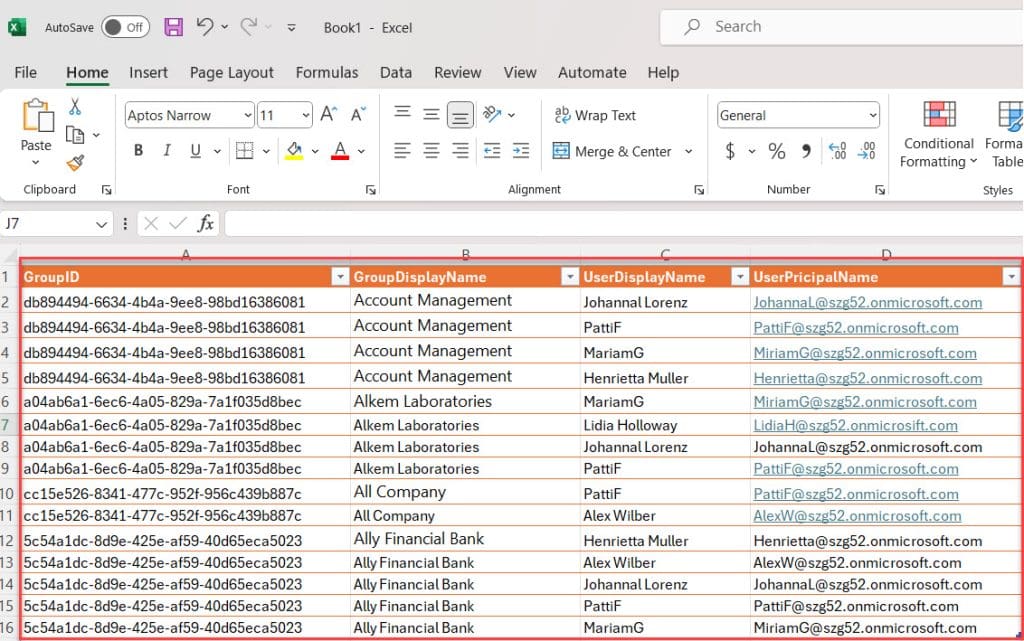Click the Paste clipboard icon
The image size is (1024, 641).
[37, 116]
